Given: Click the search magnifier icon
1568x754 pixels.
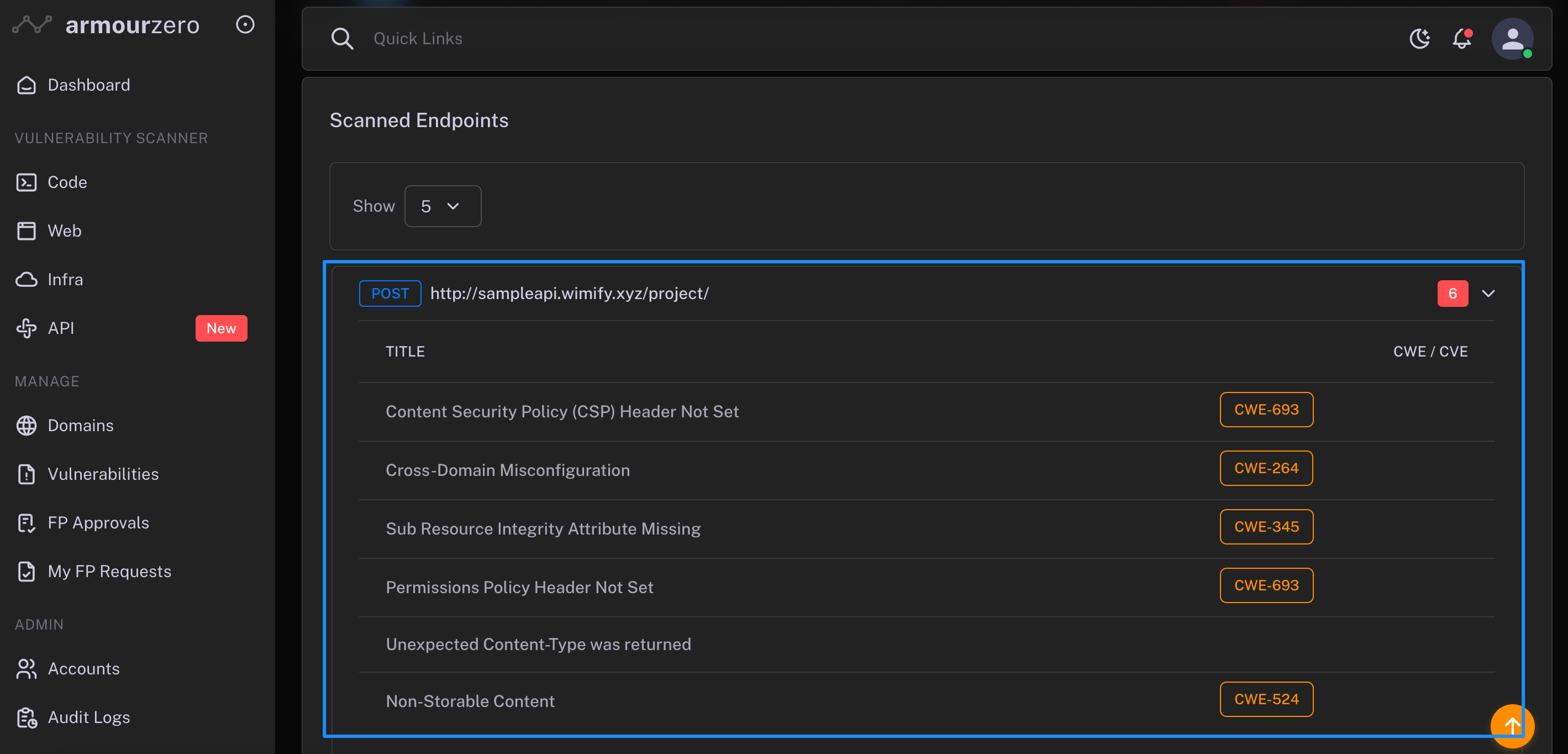Looking at the screenshot, I should [x=342, y=38].
